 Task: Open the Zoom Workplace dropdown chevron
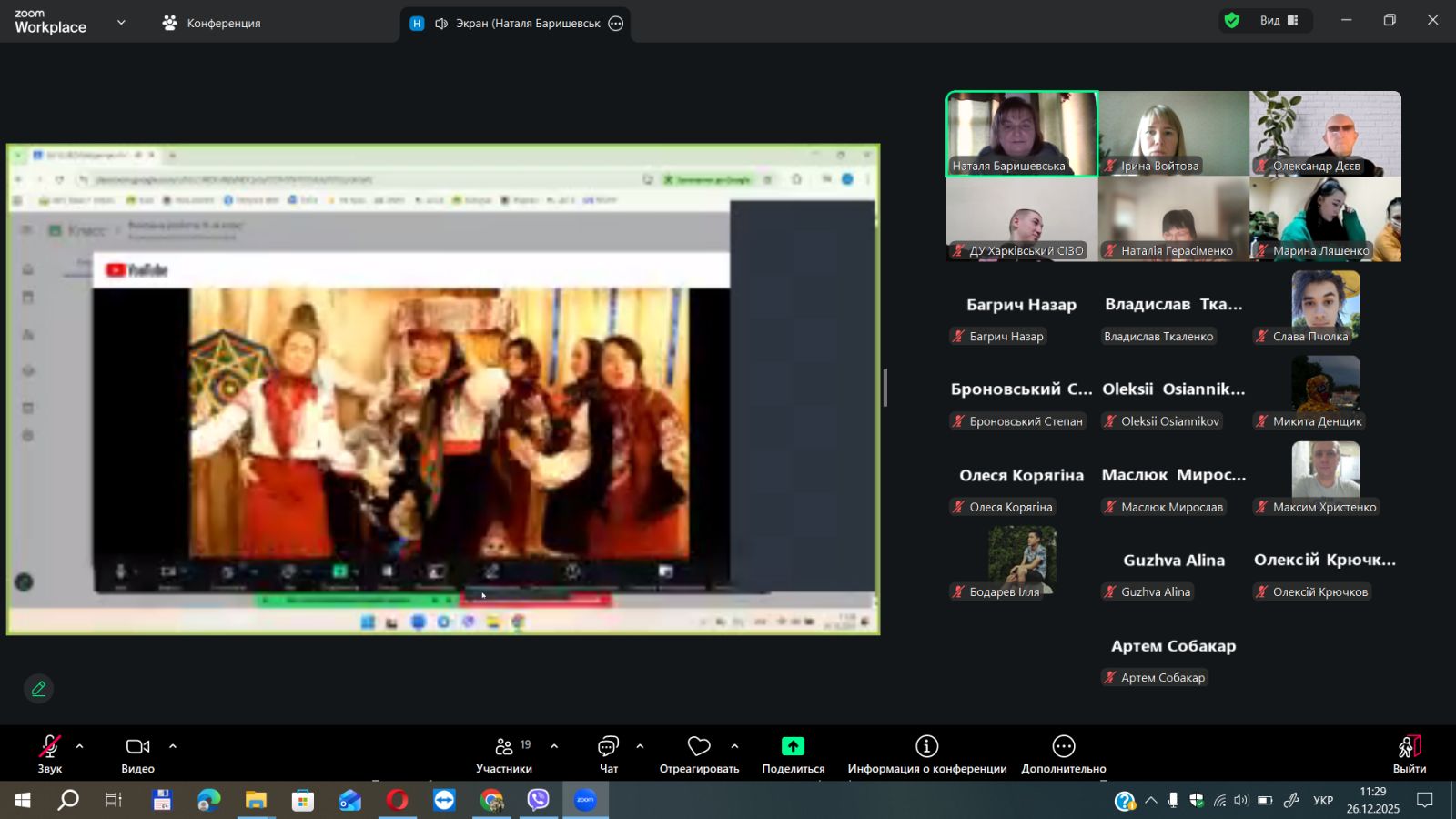pos(121,23)
